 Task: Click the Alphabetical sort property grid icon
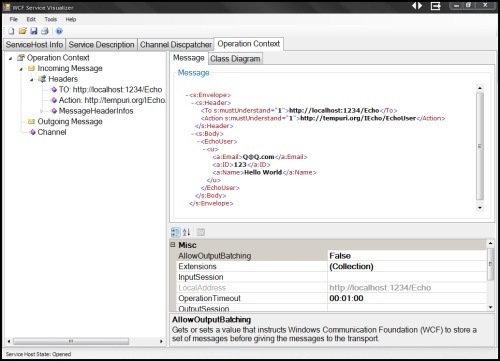click(x=186, y=232)
